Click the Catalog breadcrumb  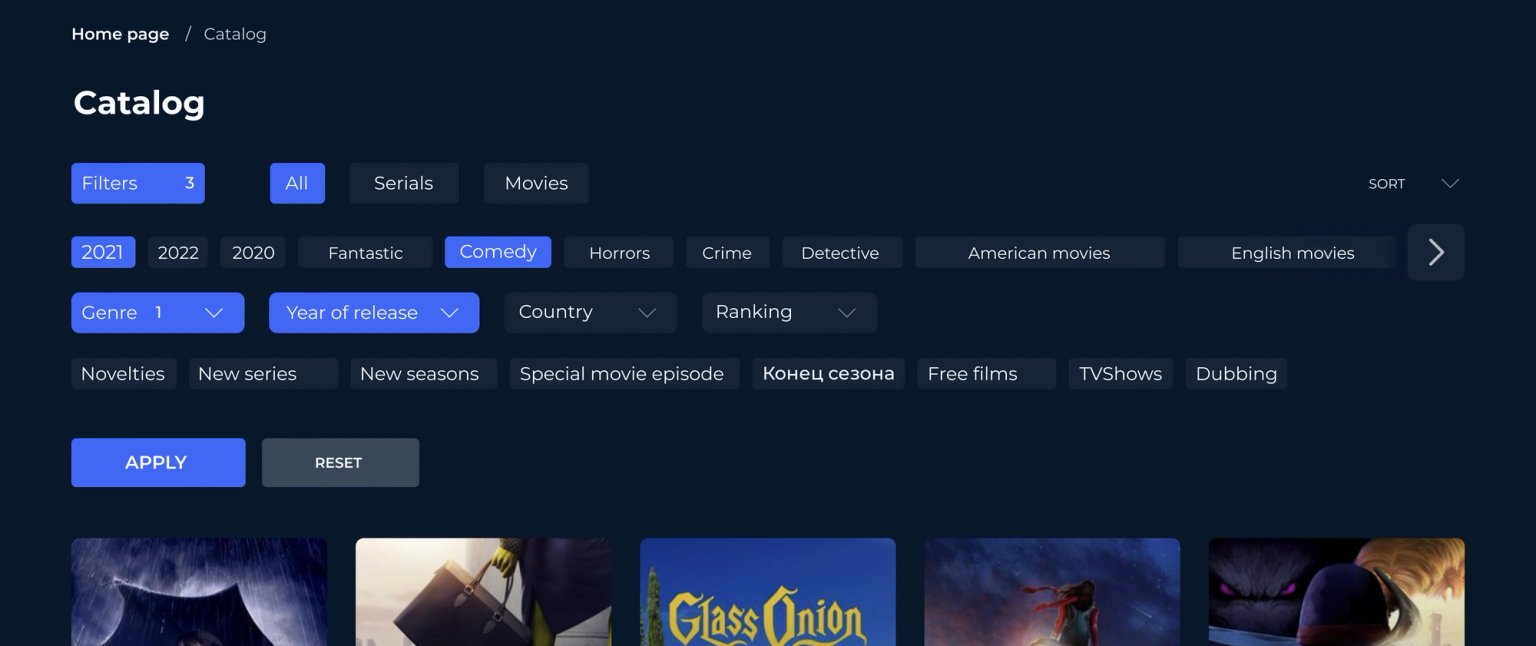(x=235, y=34)
